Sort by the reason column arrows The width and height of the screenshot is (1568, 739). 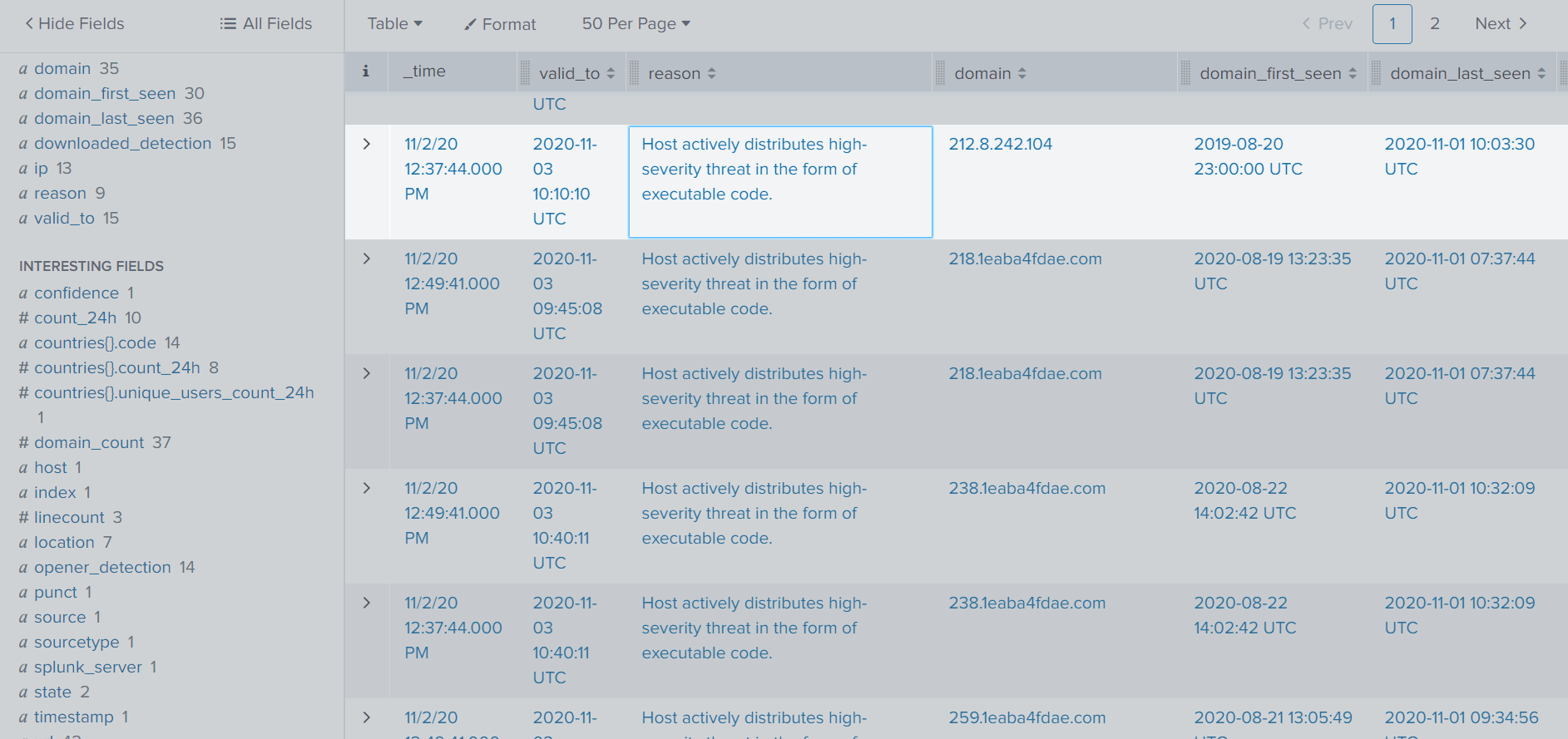tap(711, 74)
